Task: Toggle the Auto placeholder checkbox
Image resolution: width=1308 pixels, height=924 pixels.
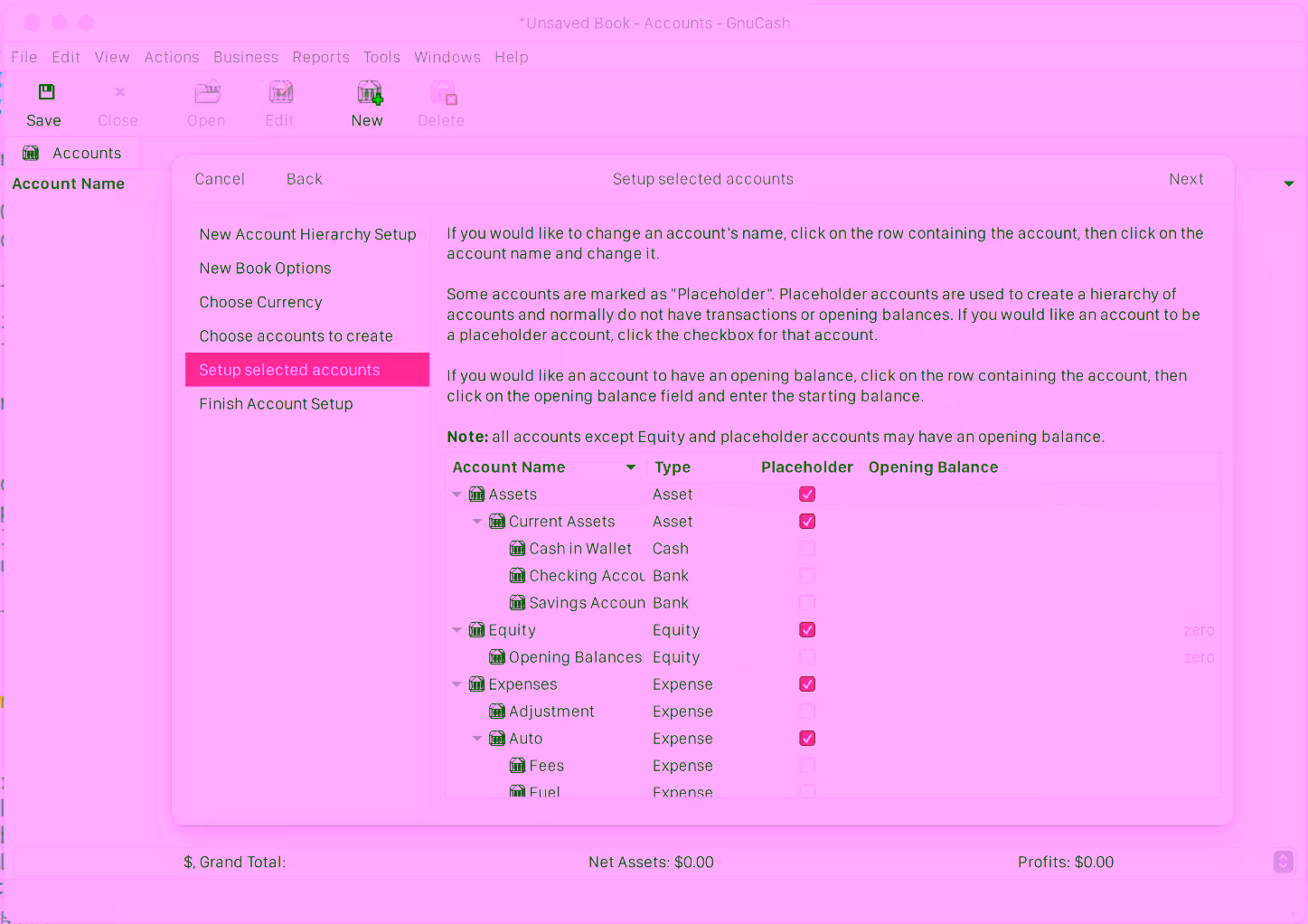Action: pos(807,739)
